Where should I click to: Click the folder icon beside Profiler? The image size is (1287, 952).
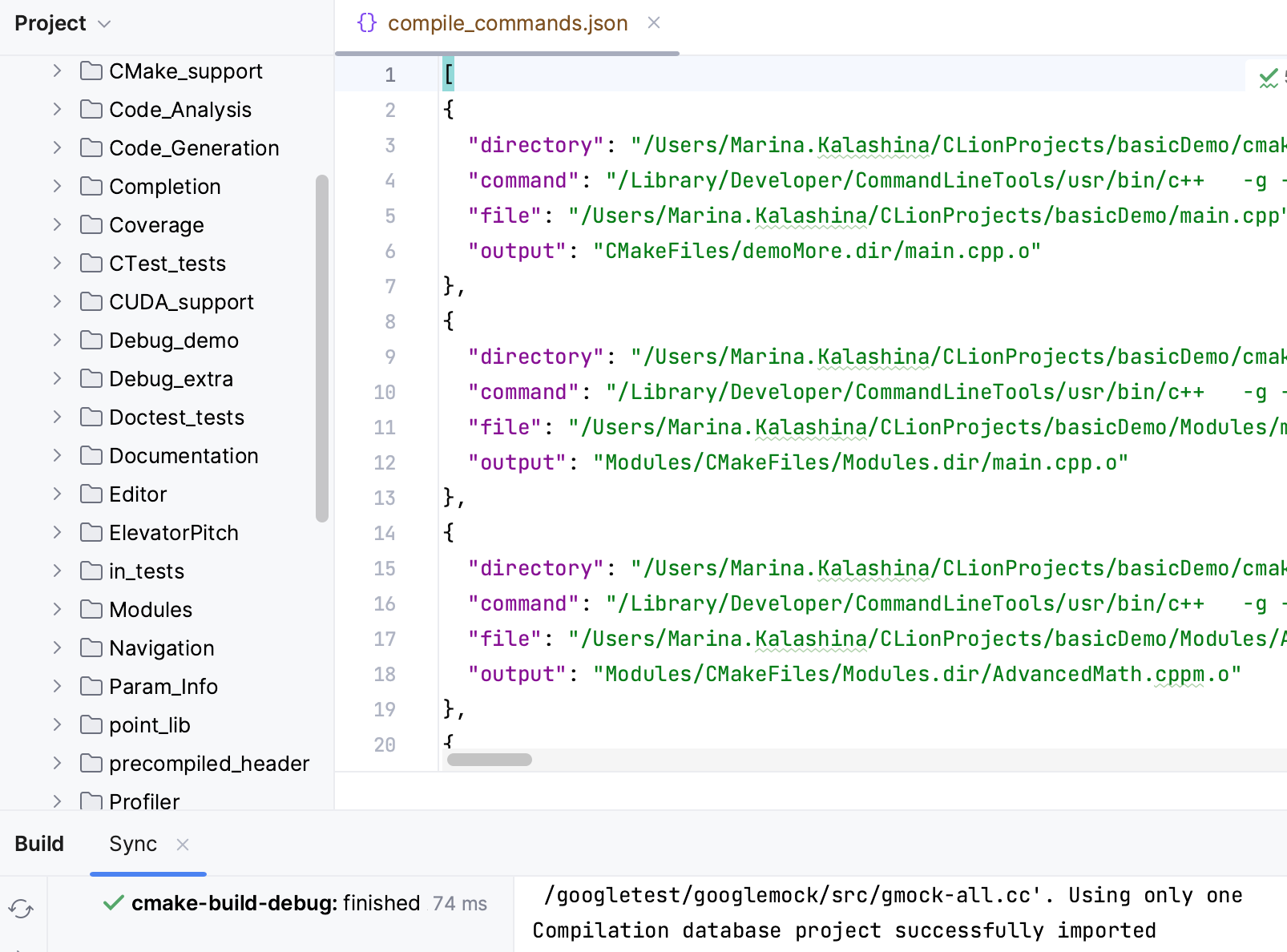coord(90,801)
